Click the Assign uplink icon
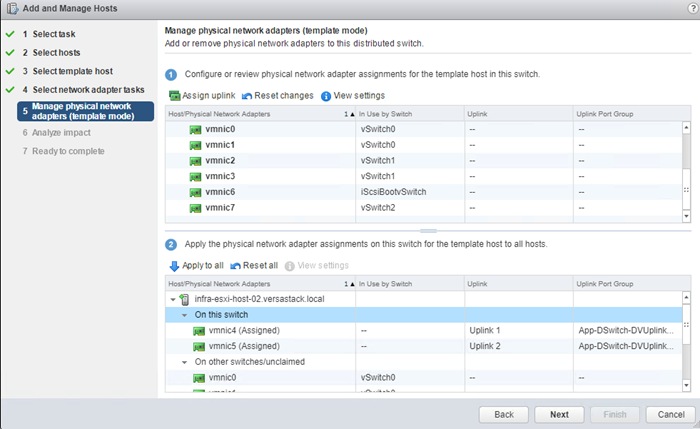This screenshot has height=429, width=700. pos(175,96)
